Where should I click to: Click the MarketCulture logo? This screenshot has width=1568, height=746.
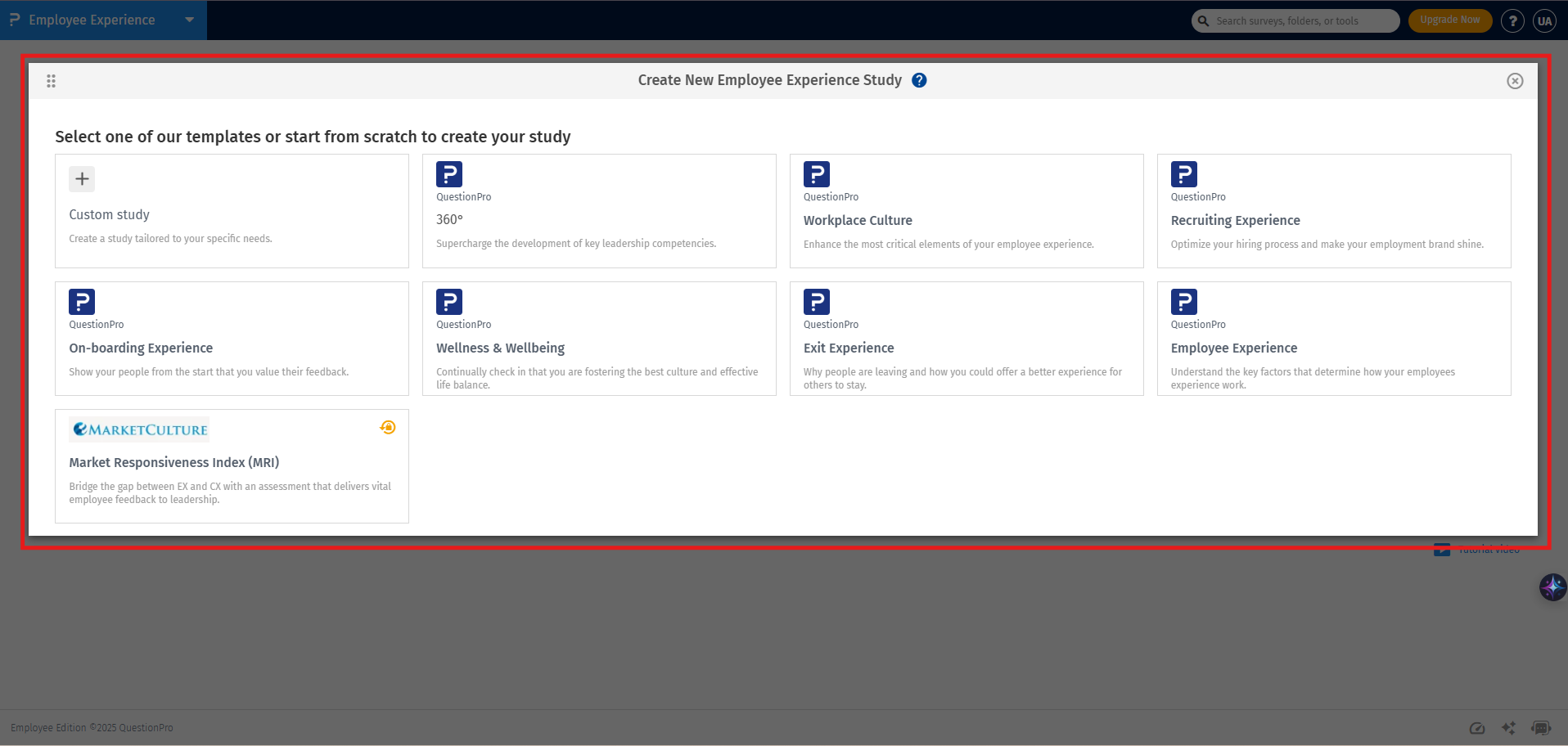pos(138,428)
